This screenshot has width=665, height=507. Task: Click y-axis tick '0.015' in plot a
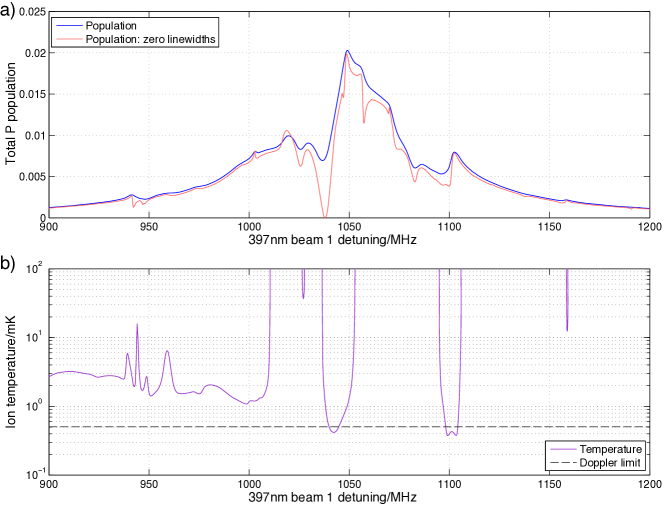point(32,94)
